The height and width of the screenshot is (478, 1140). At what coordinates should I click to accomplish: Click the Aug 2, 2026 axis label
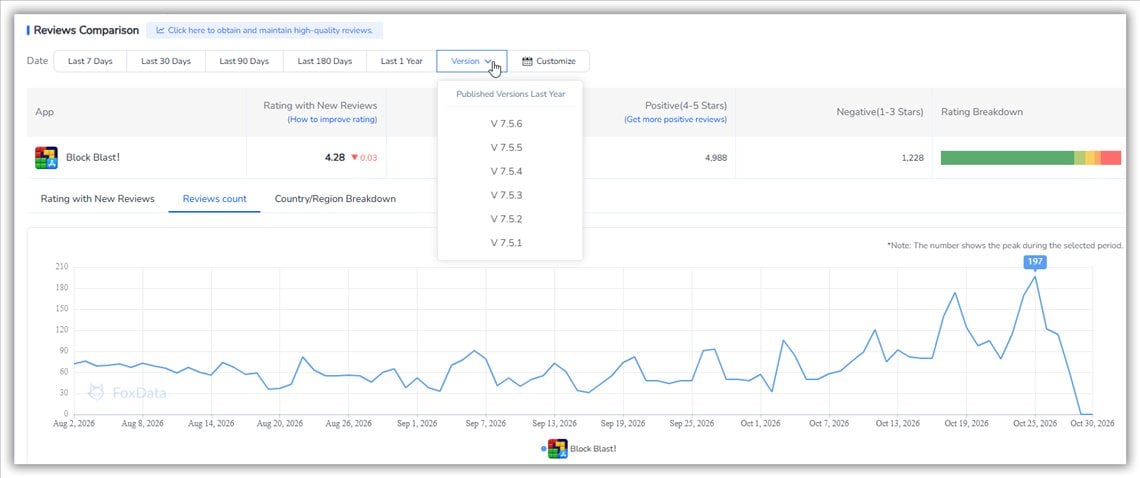tap(75, 423)
